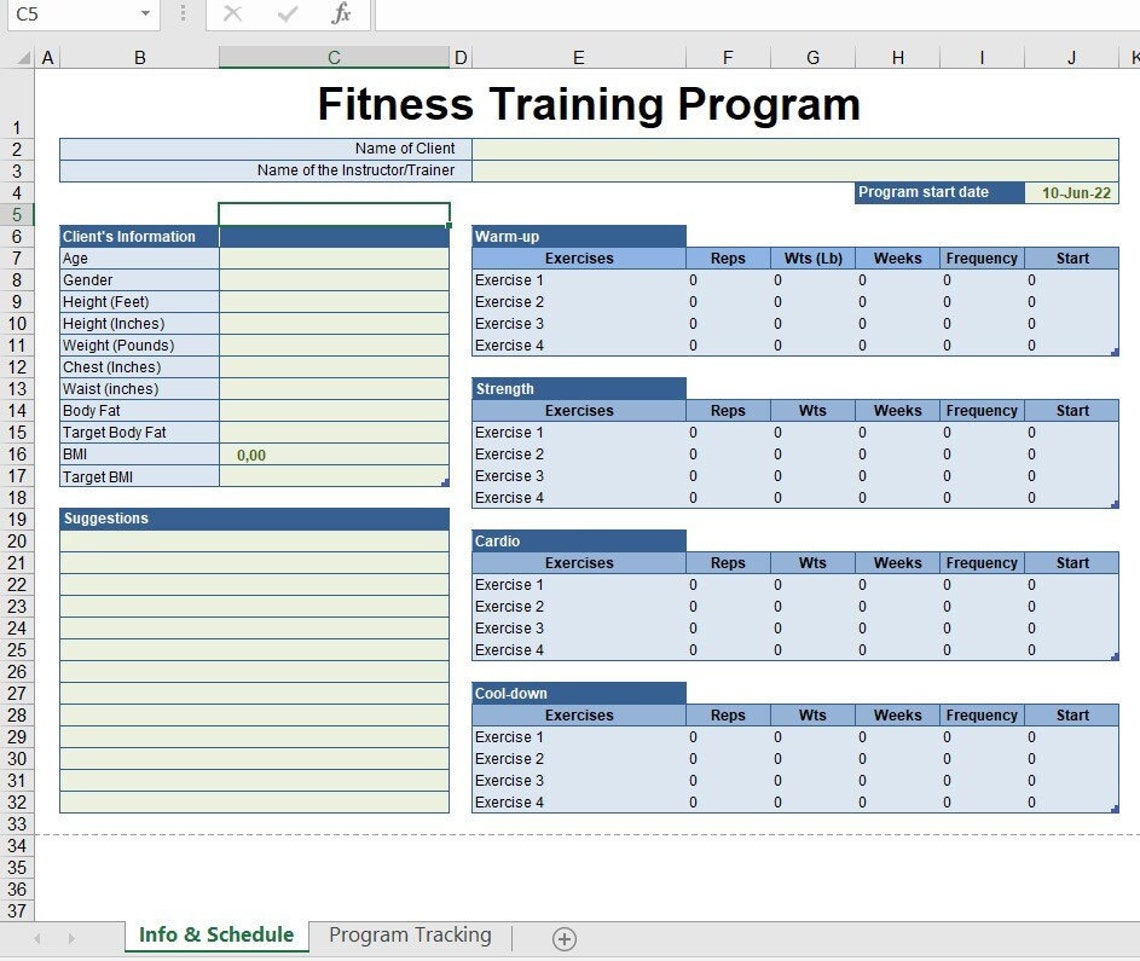This screenshot has width=1140, height=961.
Task: Select the Name of the Instructor/Trainer entry cell
Action: click(795, 170)
